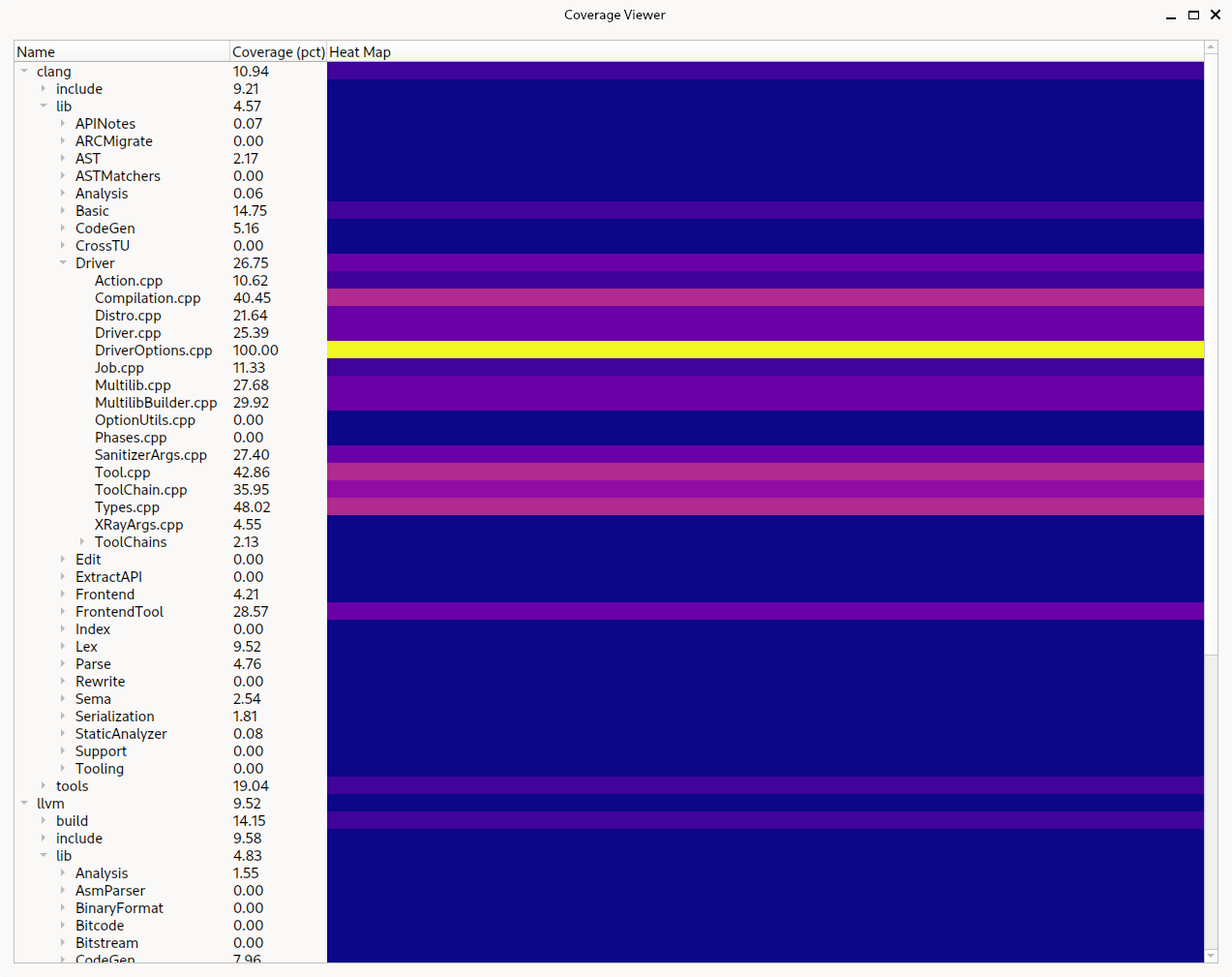Expand the llvm build folder
The height and width of the screenshot is (977, 1232).
tap(44, 820)
